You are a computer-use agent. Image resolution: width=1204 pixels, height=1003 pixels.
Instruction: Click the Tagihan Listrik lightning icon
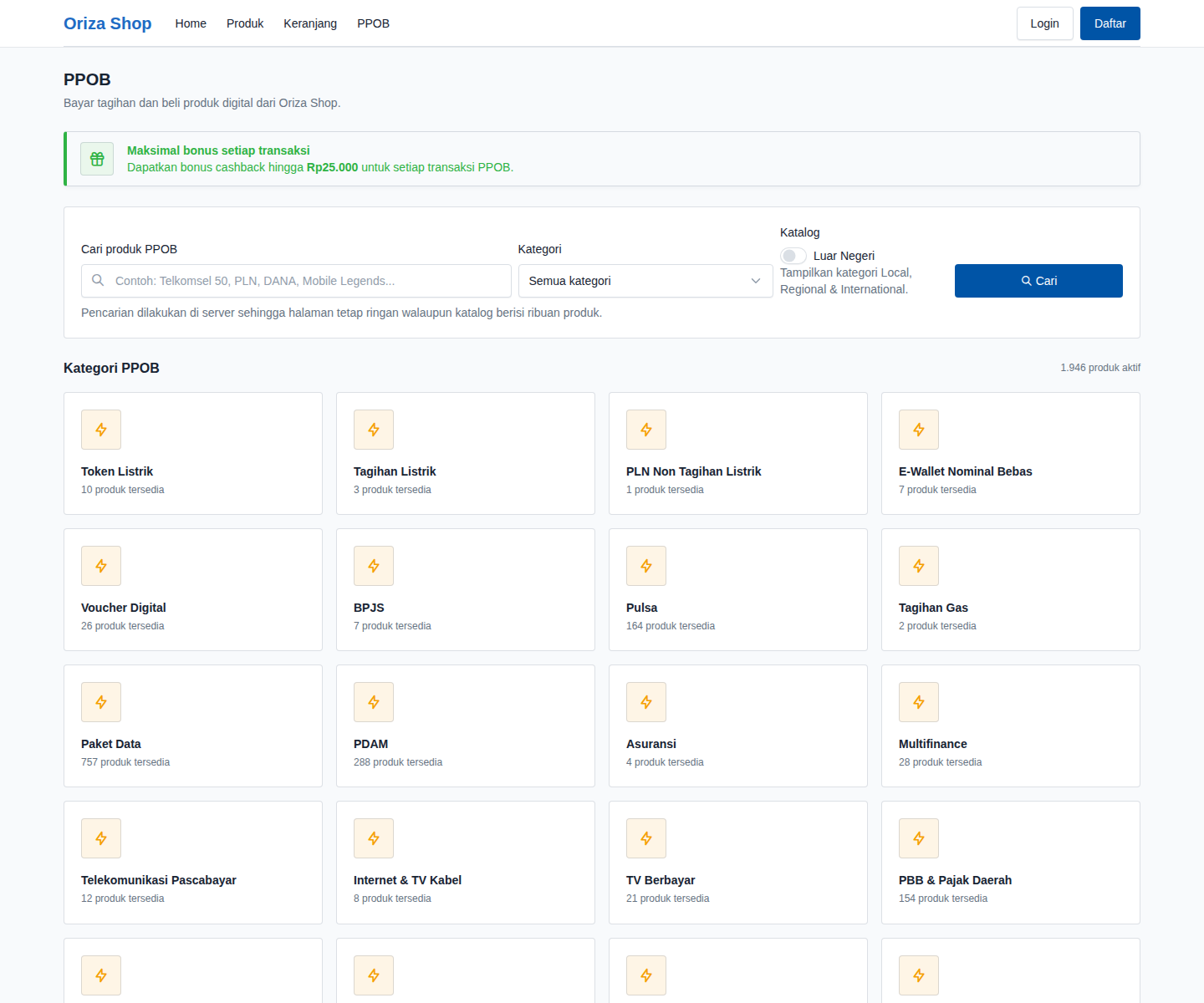coord(374,430)
